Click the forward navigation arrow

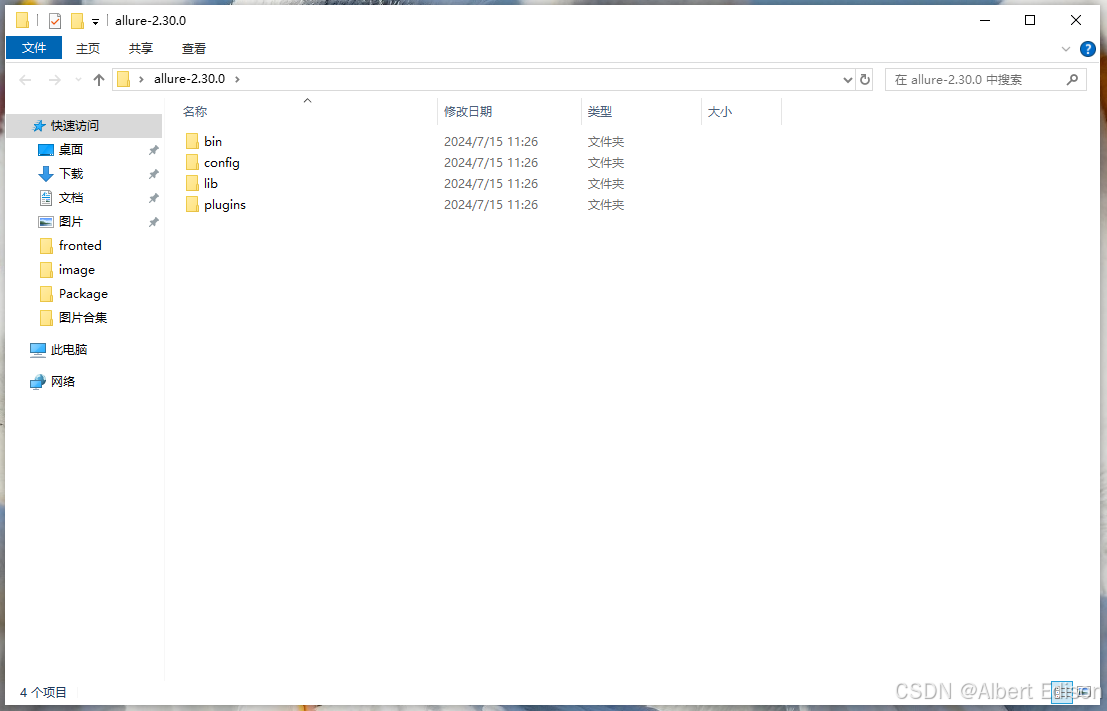point(54,80)
